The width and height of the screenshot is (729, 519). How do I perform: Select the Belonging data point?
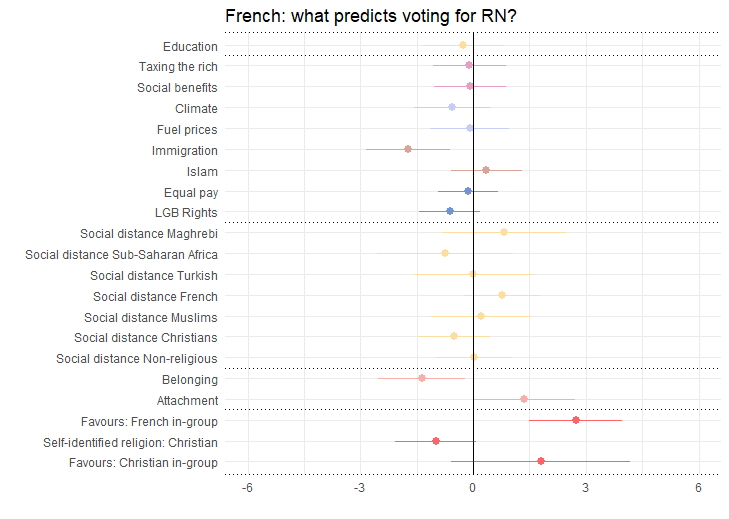click(x=422, y=378)
